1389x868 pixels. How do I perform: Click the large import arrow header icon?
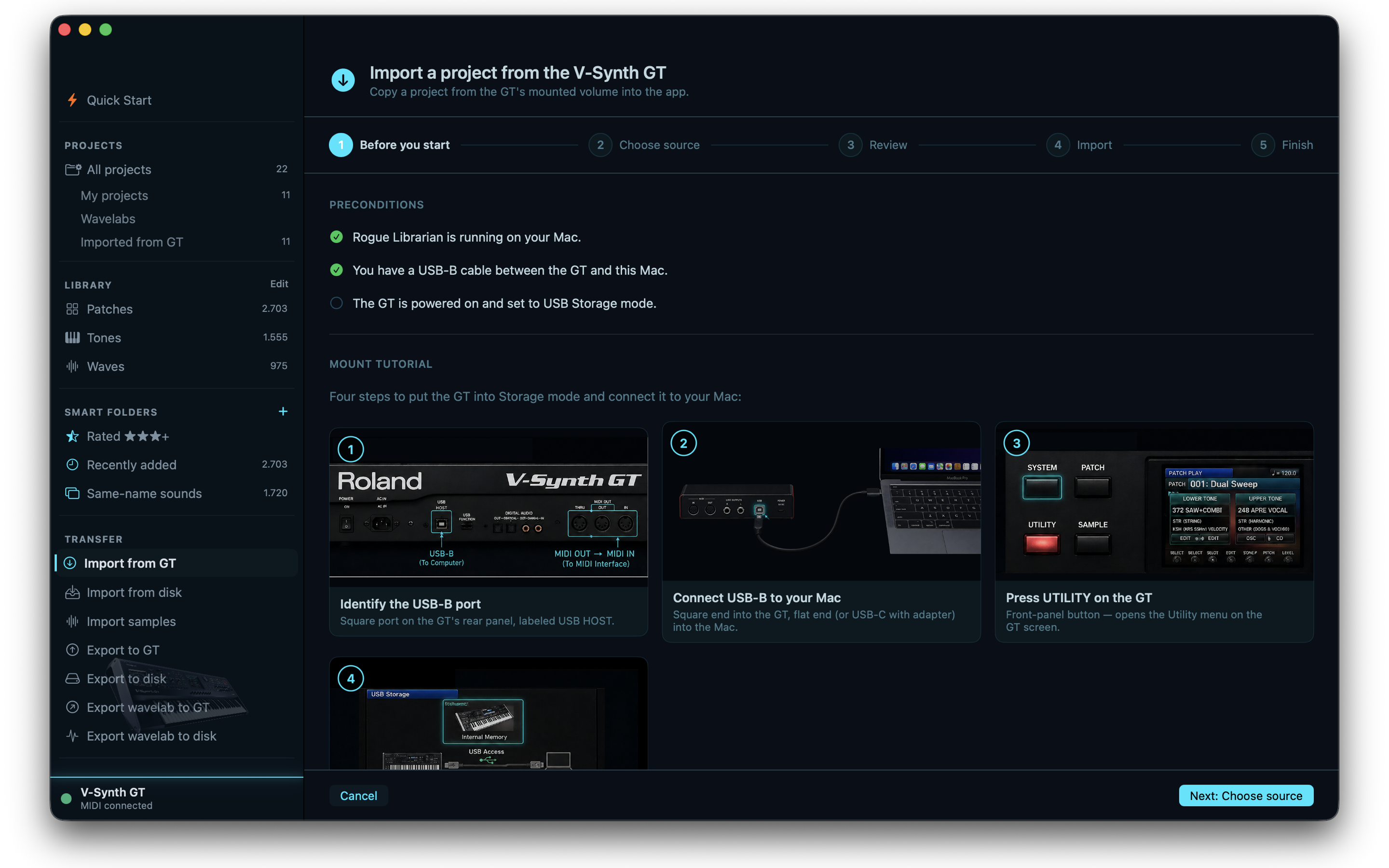click(343, 81)
